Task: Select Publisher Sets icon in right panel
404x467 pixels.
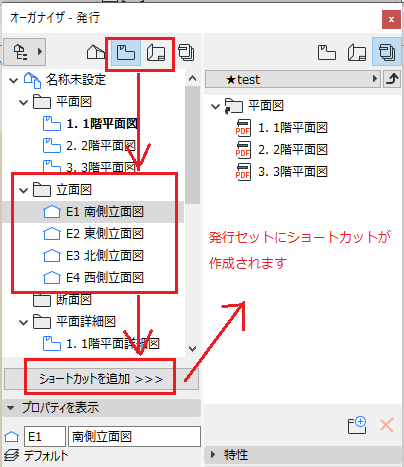Action: (387, 52)
